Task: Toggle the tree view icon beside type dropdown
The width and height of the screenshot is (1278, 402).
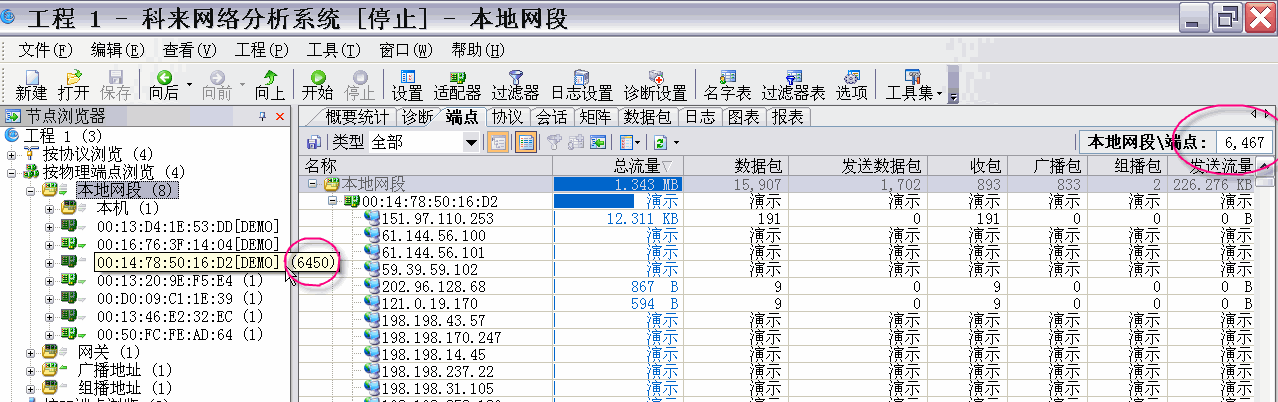Action: coord(499,142)
